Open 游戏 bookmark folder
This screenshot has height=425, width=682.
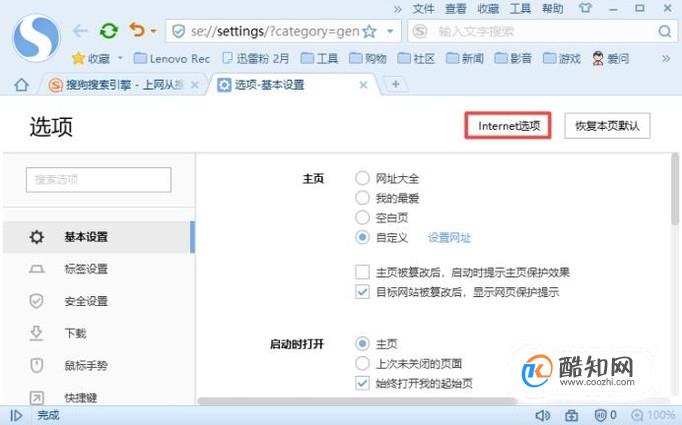click(562, 58)
